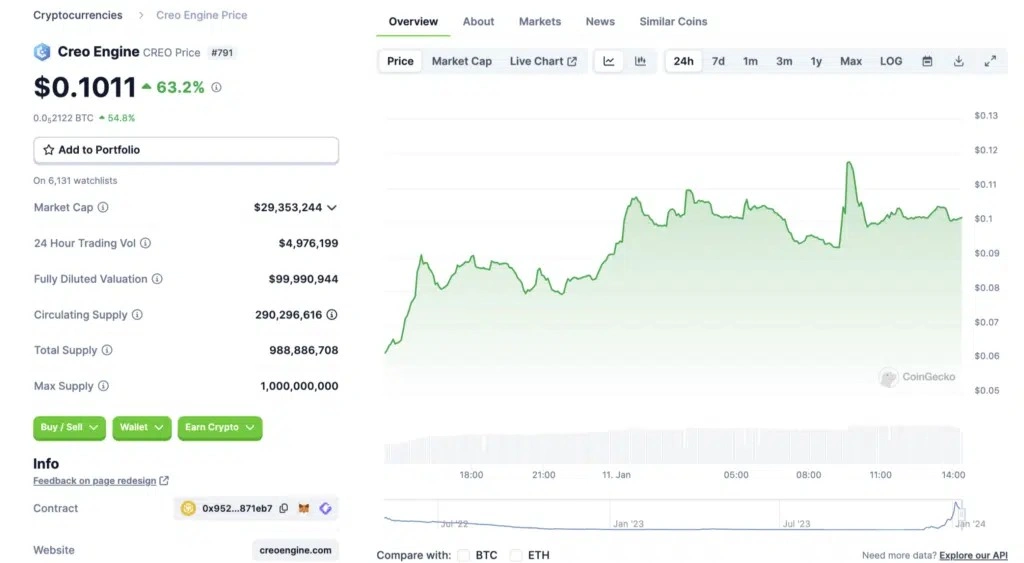Click the Market Cap info icon
The height and width of the screenshot is (563, 1024).
click(x=103, y=207)
